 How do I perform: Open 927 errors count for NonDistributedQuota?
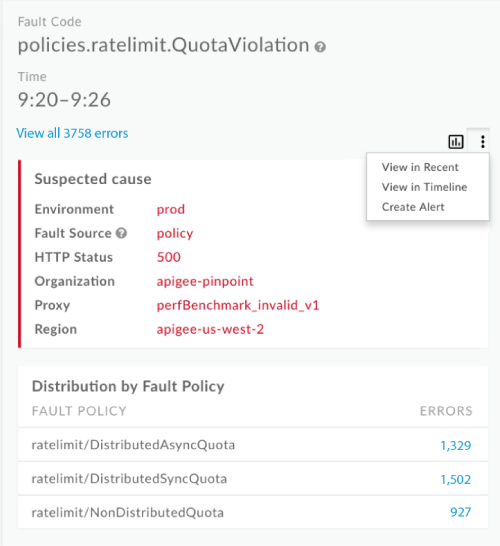[x=460, y=512]
